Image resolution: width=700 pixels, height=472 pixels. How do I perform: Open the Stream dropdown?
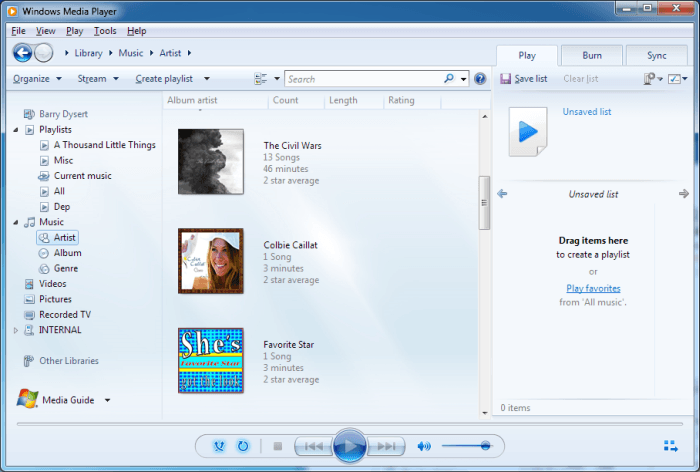tap(98, 79)
